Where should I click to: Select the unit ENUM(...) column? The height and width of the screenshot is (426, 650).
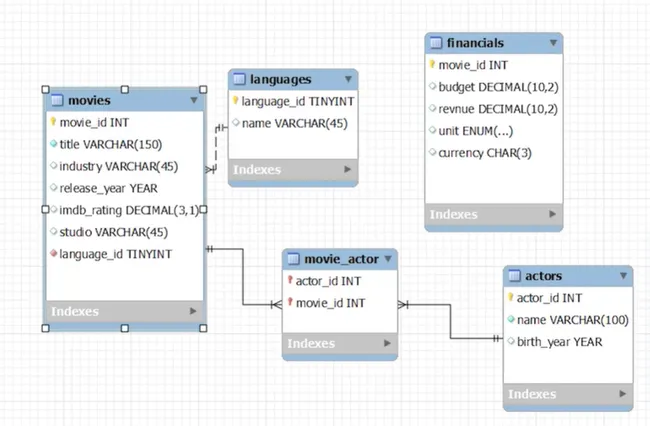point(475,131)
